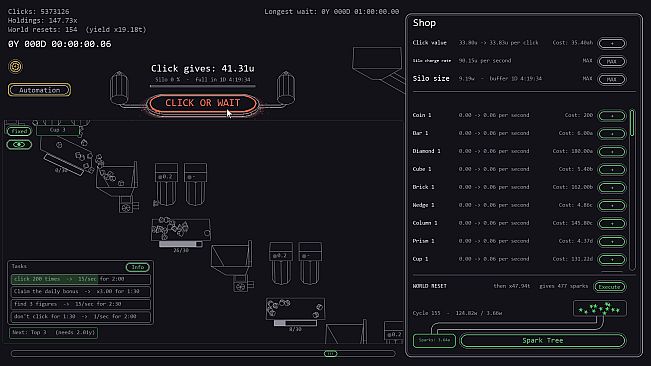
Task: Open the Spark Tree
Action: pyautogui.click(x=543, y=341)
